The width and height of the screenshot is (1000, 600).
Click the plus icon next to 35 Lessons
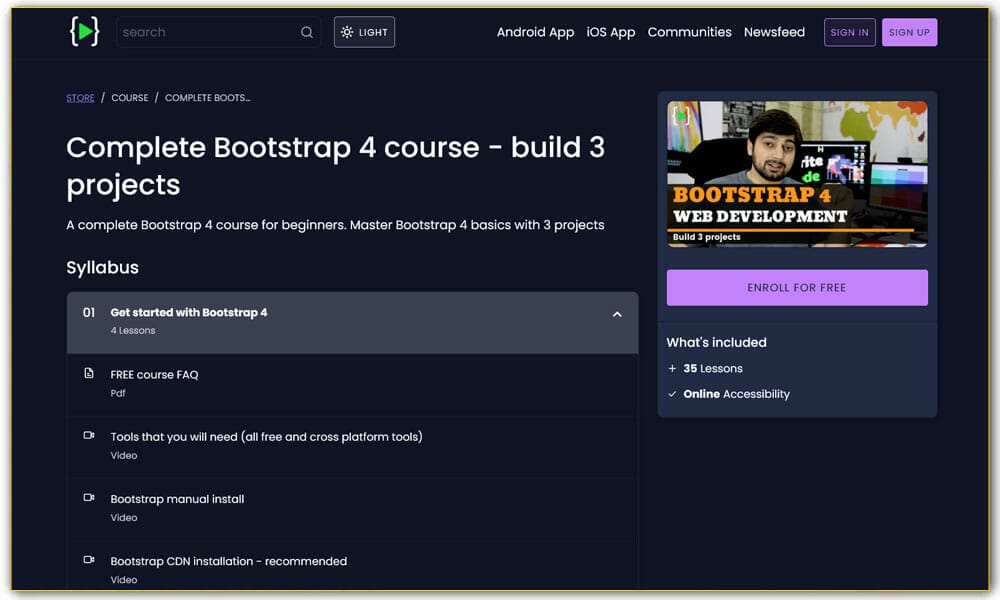(672, 369)
